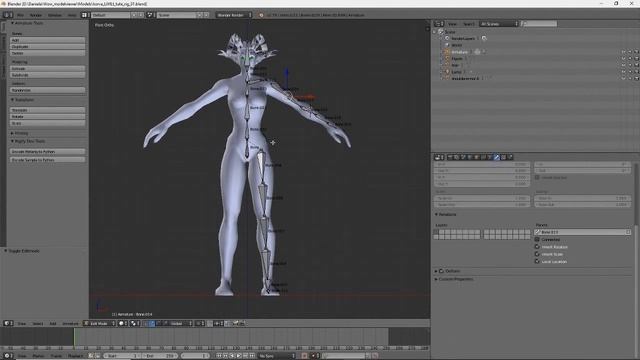This screenshot has width=640, height=360.
Task: Open the Marker menu in timeline
Action: [x=38, y=356]
